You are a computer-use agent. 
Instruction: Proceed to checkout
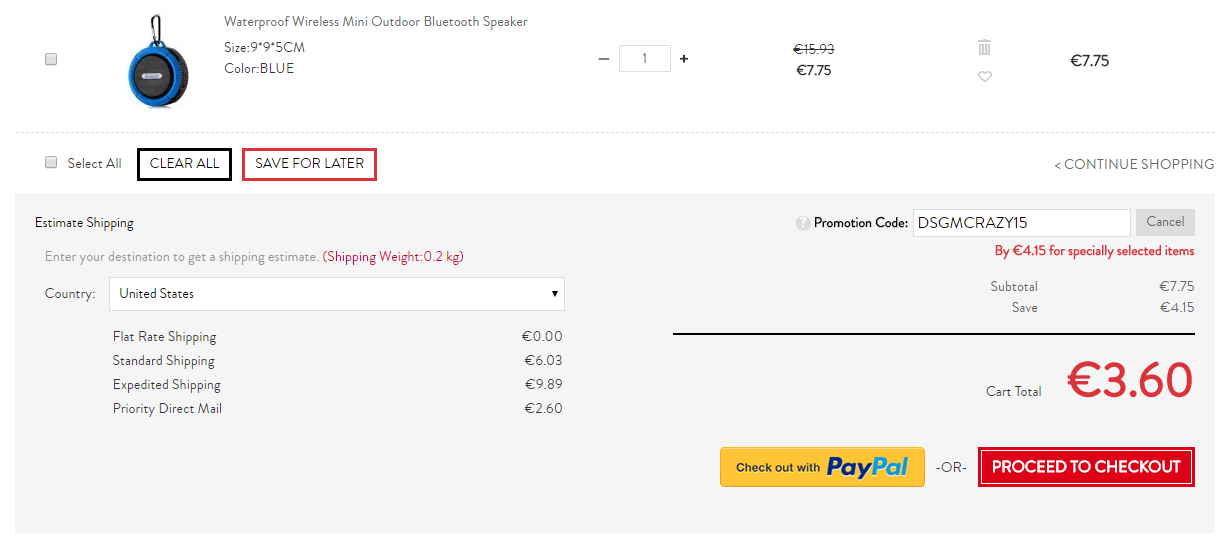coord(1086,467)
